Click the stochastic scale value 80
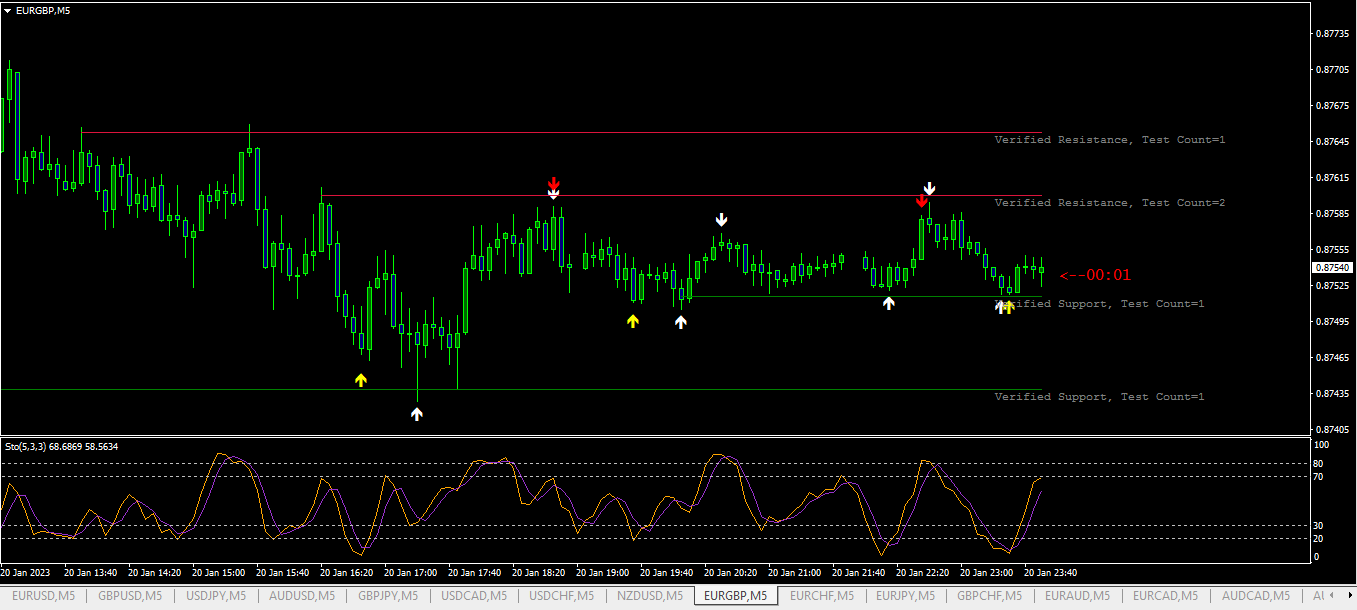Image resolution: width=1357 pixels, height=610 pixels. 1318,464
